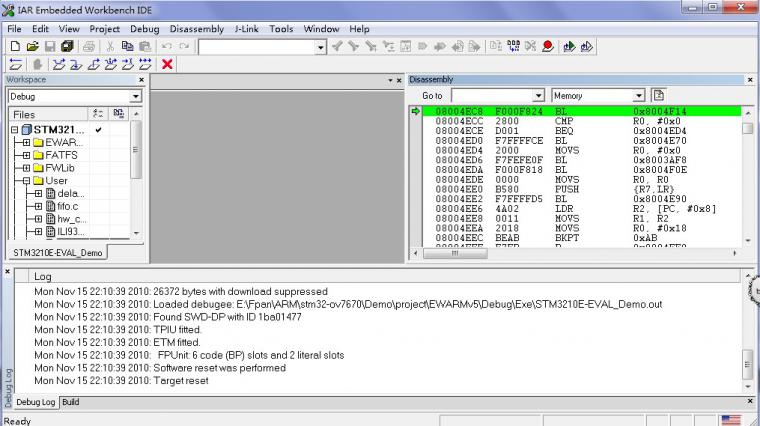
Task: Open the File menu
Action: click(14, 29)
